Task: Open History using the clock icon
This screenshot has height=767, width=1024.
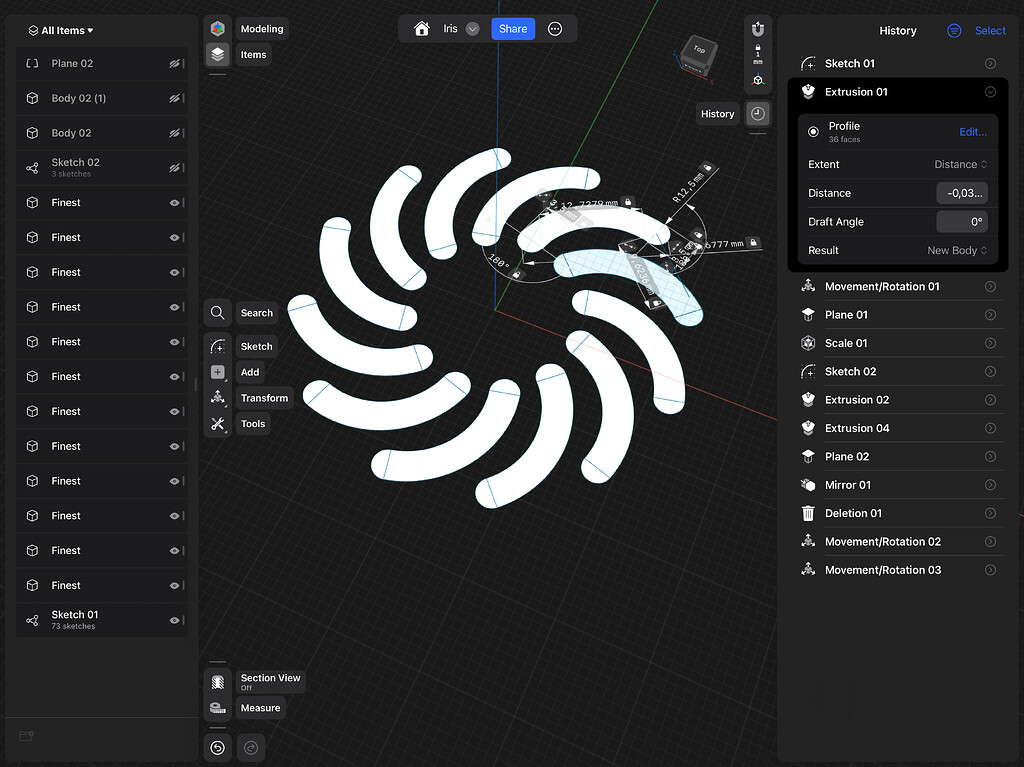Action: pos(757,113)
